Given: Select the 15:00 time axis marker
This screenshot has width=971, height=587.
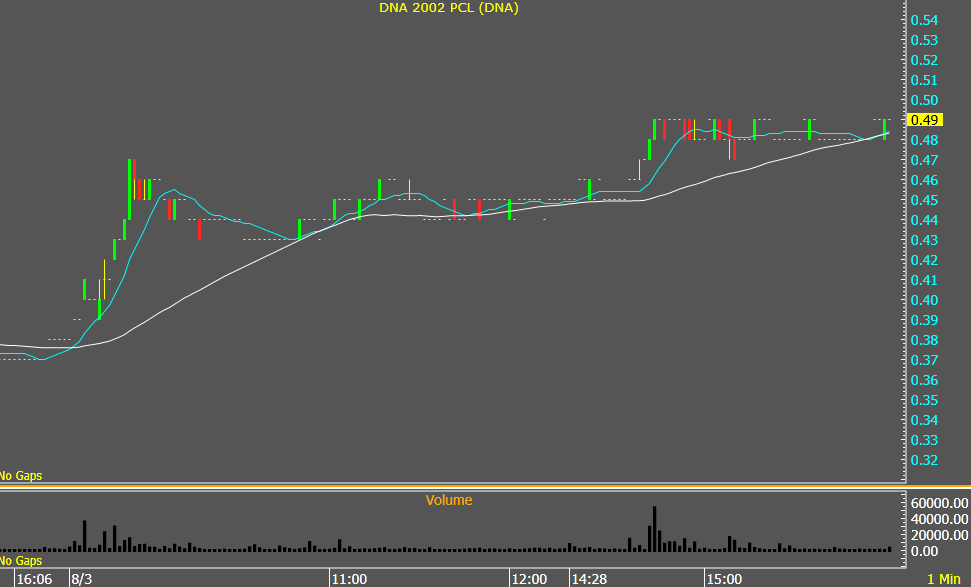Looking at the screenshot, I should [x=724, y=579].
